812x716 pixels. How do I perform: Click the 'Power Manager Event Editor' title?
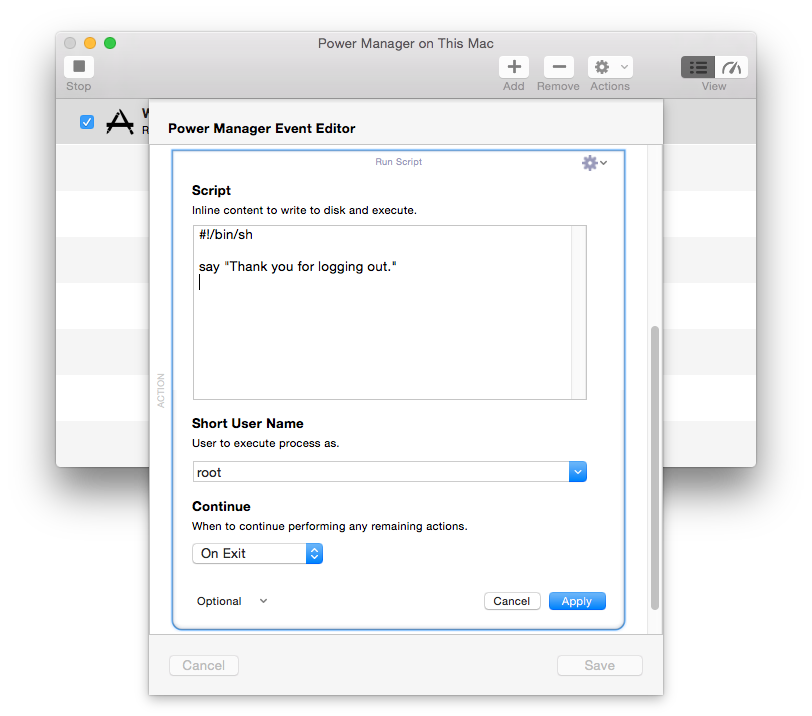point(262,128)
